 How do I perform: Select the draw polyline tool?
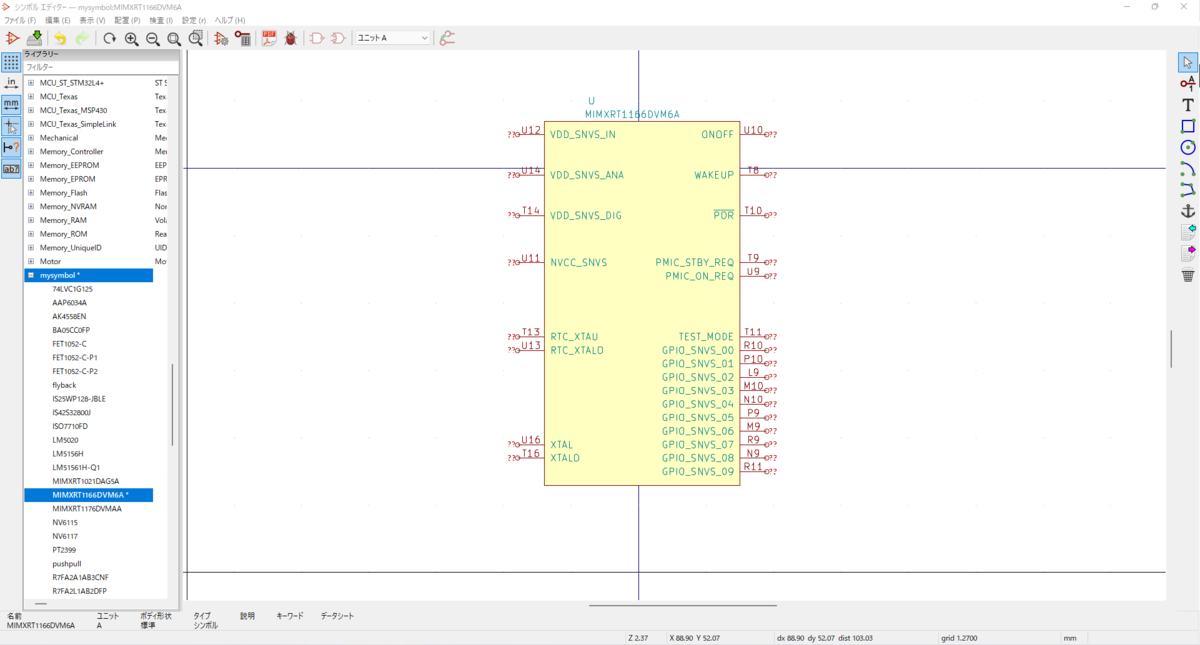click(x=1188, y=189)
